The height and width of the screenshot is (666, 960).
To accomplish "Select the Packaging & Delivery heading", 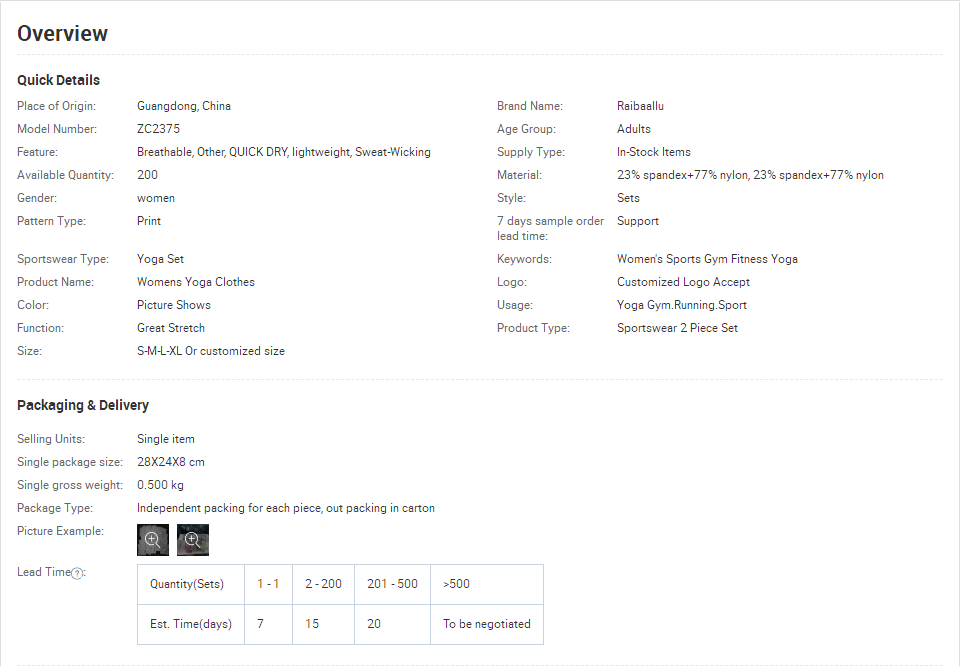I will (83, 405).
